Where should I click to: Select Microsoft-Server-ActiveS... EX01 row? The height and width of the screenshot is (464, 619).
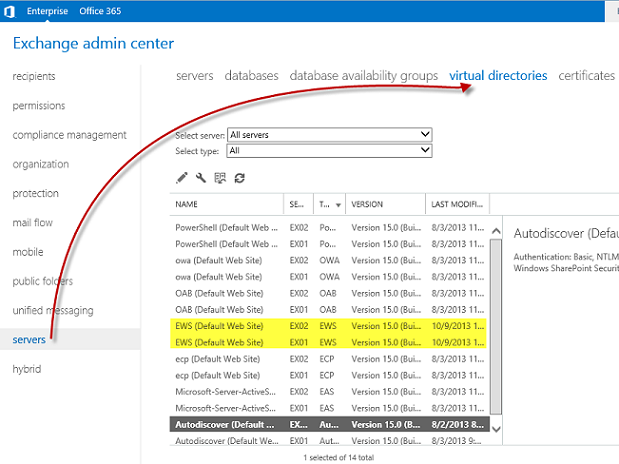tap(330, 408)
